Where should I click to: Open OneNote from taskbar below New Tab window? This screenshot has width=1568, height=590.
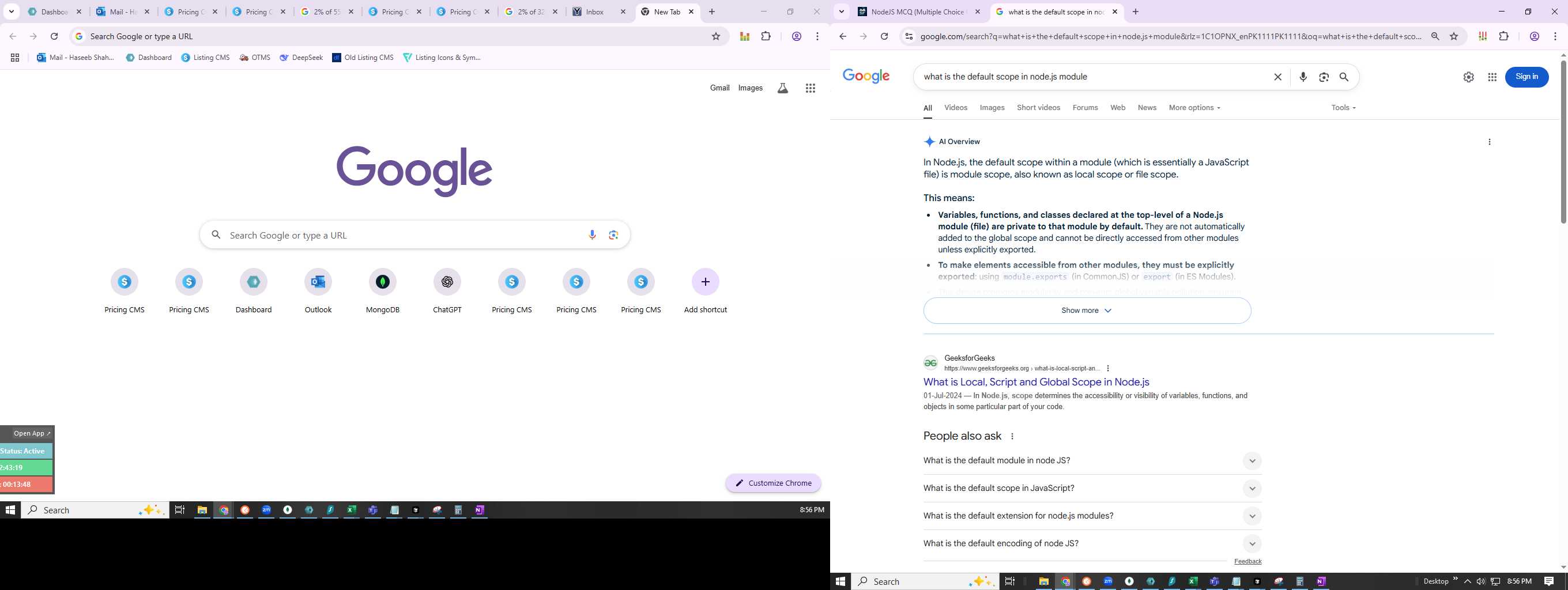tap(480, 510)
